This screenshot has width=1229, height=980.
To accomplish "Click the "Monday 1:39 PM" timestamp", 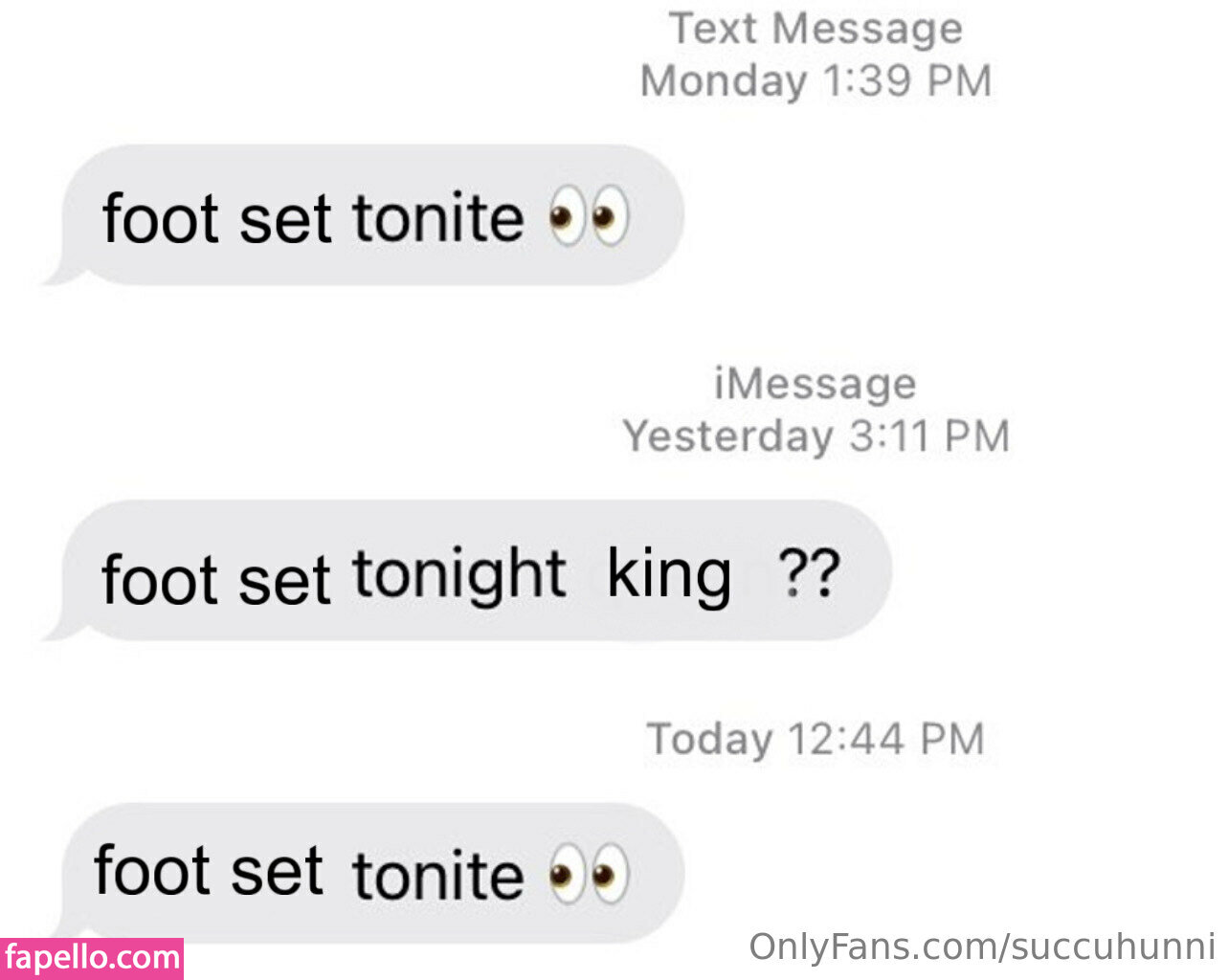I will (x=816, y=80).
